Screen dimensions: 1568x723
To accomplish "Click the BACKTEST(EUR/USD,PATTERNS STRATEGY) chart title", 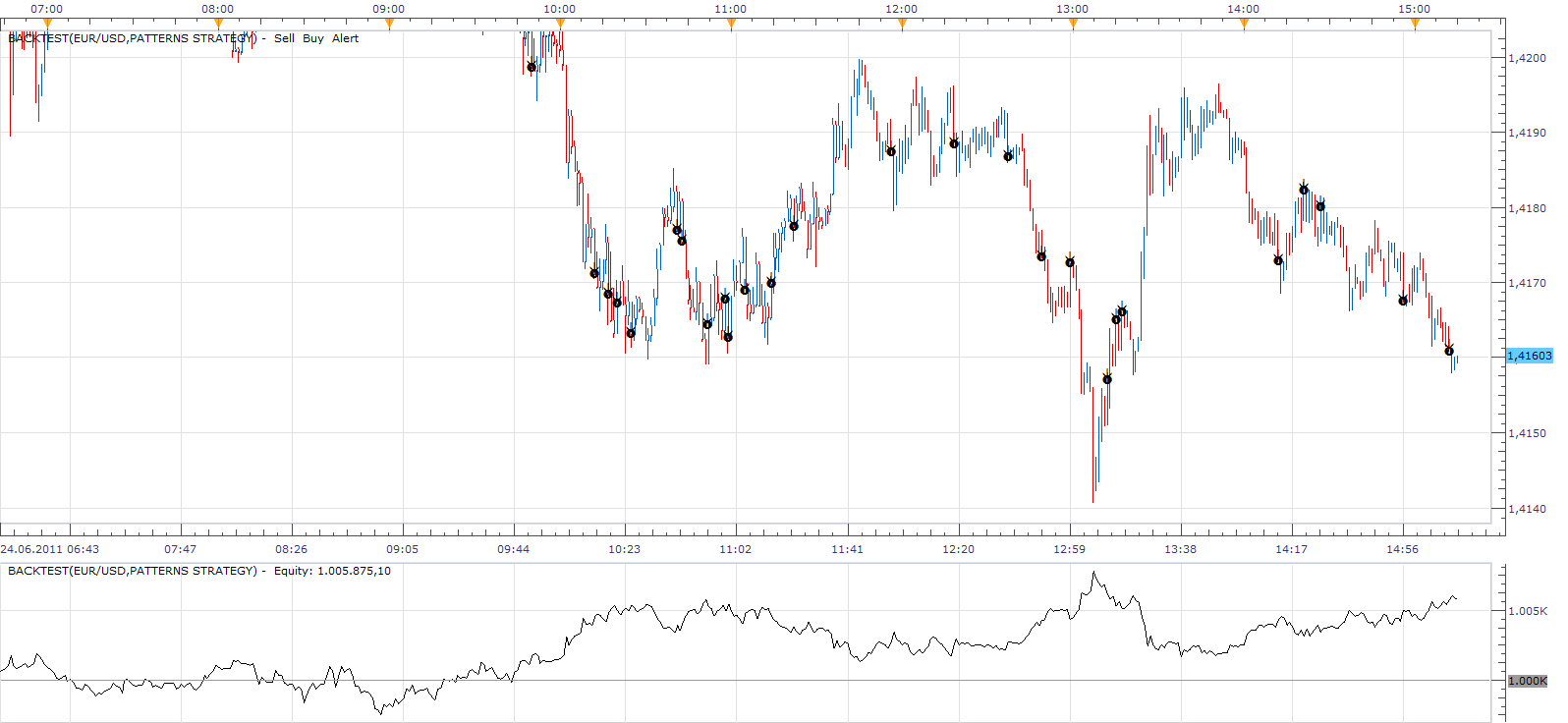I will (x=133, y=38).
